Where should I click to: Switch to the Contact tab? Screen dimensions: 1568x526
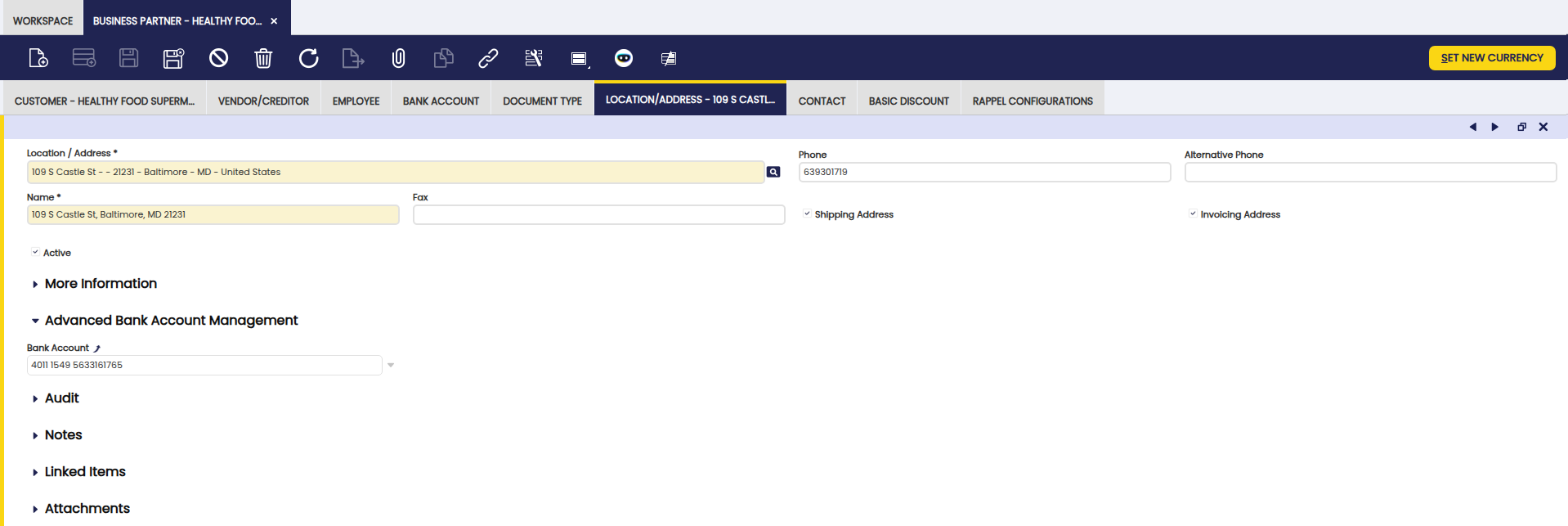tap(822, 101)
